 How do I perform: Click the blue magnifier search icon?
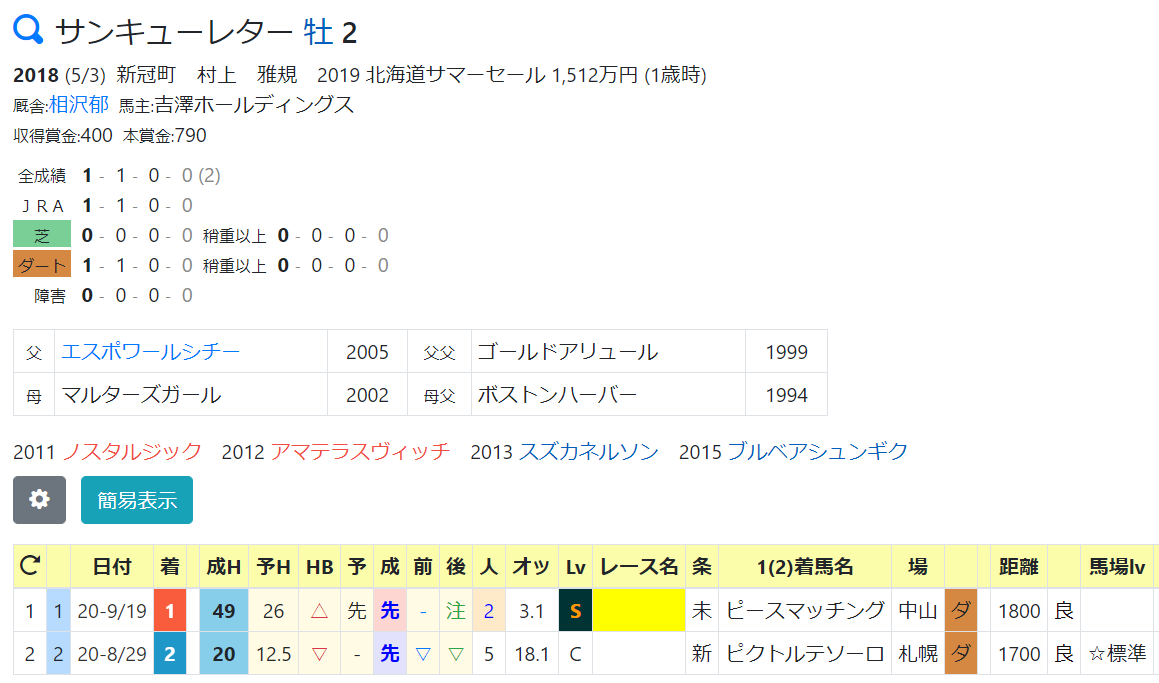point(29,30)
